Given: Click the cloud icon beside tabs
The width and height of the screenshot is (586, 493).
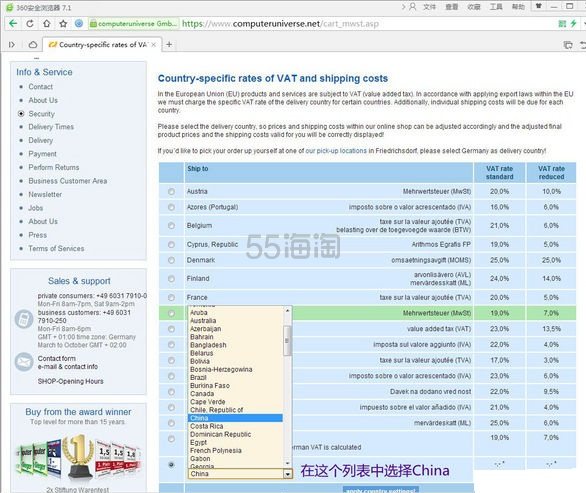Looking at the screenshot, I should [33, 45].
